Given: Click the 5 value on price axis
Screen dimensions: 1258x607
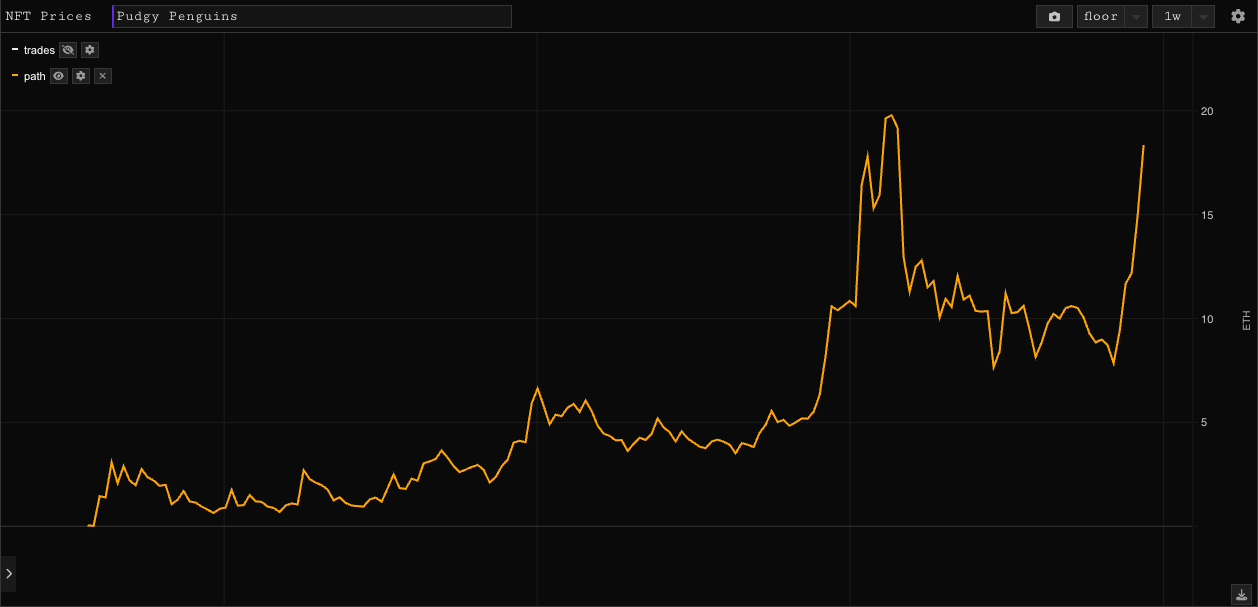Looking at the screenshot, I should pos(1205,422).
